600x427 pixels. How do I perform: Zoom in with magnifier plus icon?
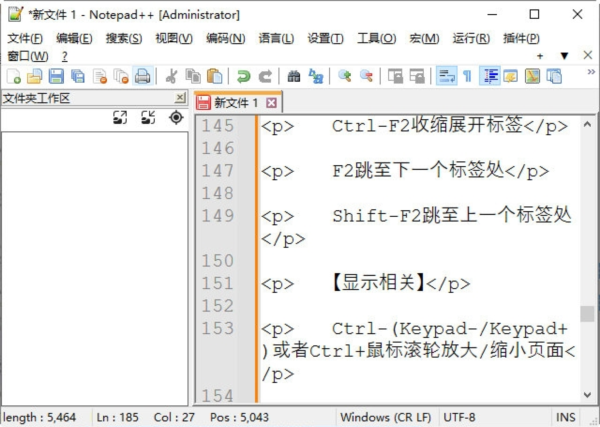click(x=344, y=76)
